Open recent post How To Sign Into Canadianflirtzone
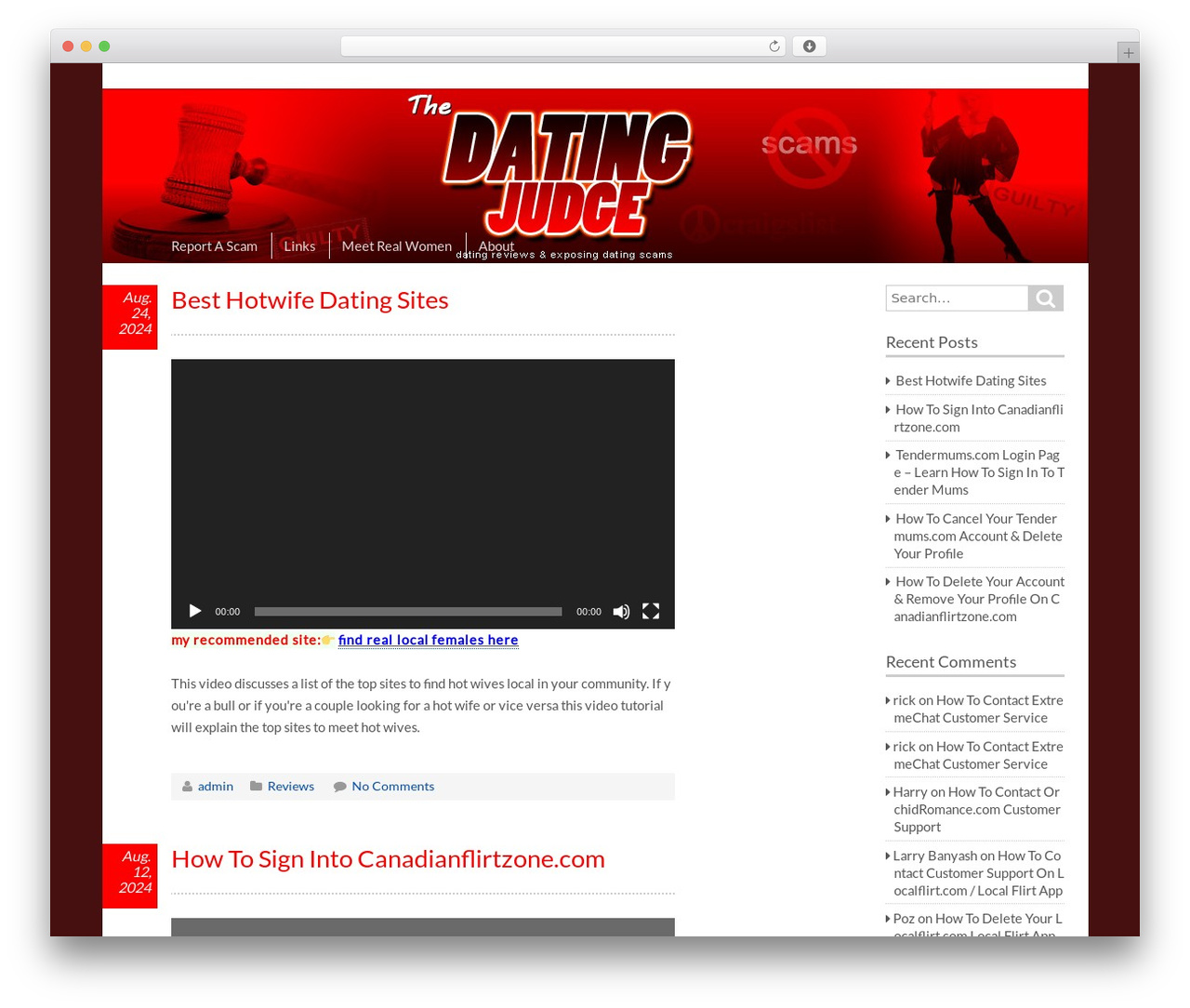Screen dimensions: 1190x1008 pyautogui.click(x=978, y=418)
